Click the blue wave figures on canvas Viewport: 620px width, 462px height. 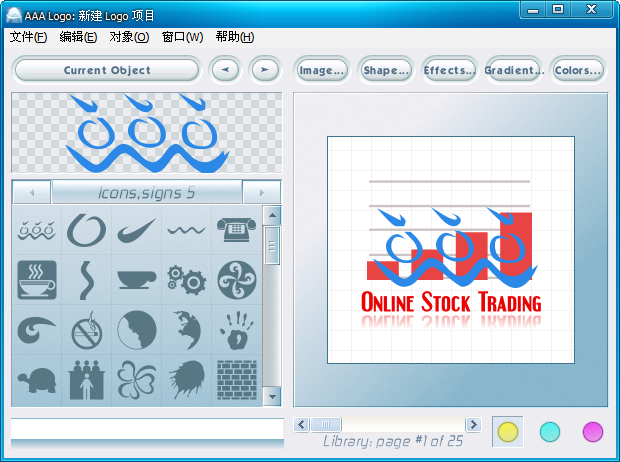pyautogui.click(x=455, y=247)
